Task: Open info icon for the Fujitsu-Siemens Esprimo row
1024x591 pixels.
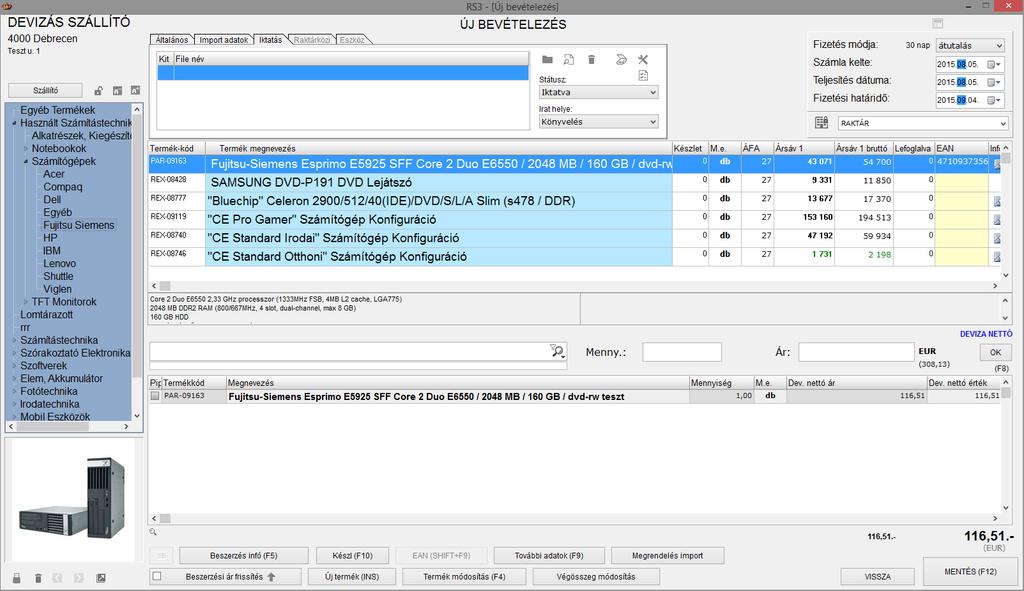Action: (x=997, y=165)
